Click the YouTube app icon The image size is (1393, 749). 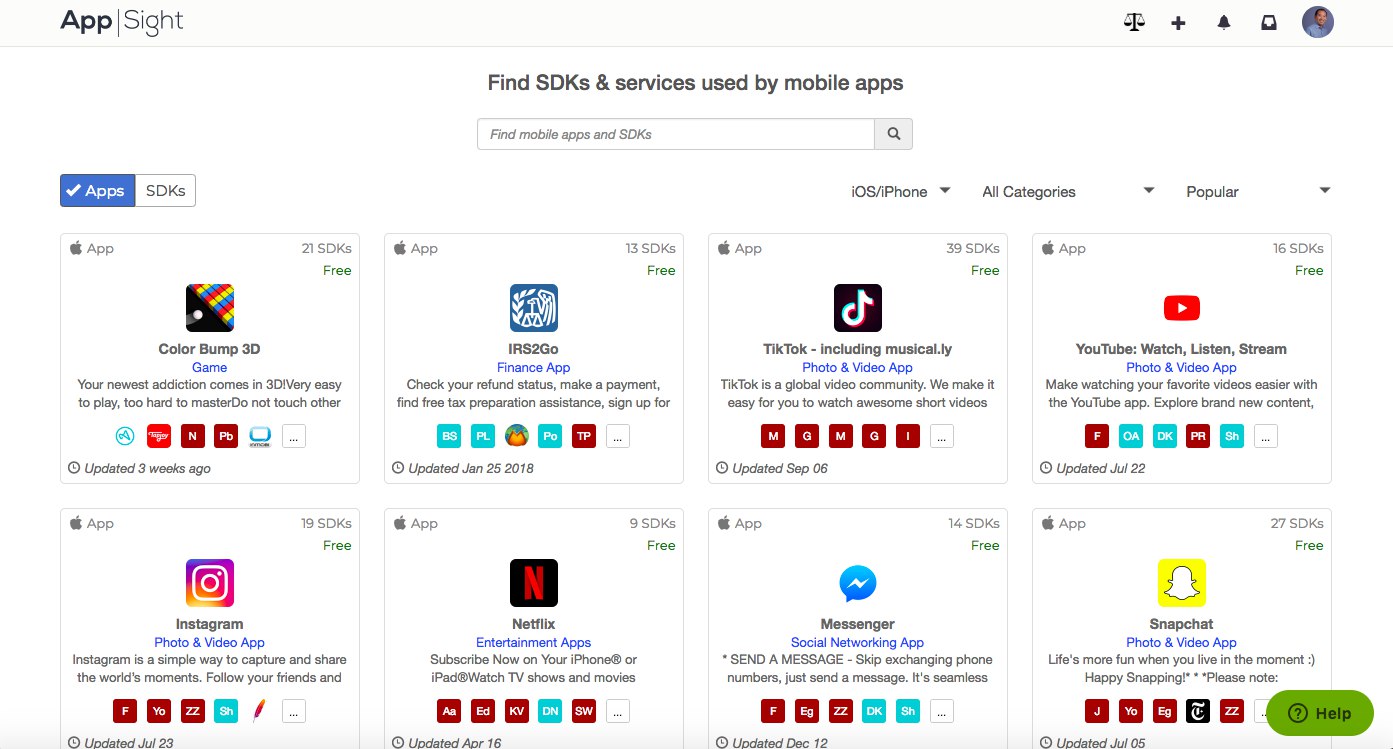click(x=1182, y=308)
